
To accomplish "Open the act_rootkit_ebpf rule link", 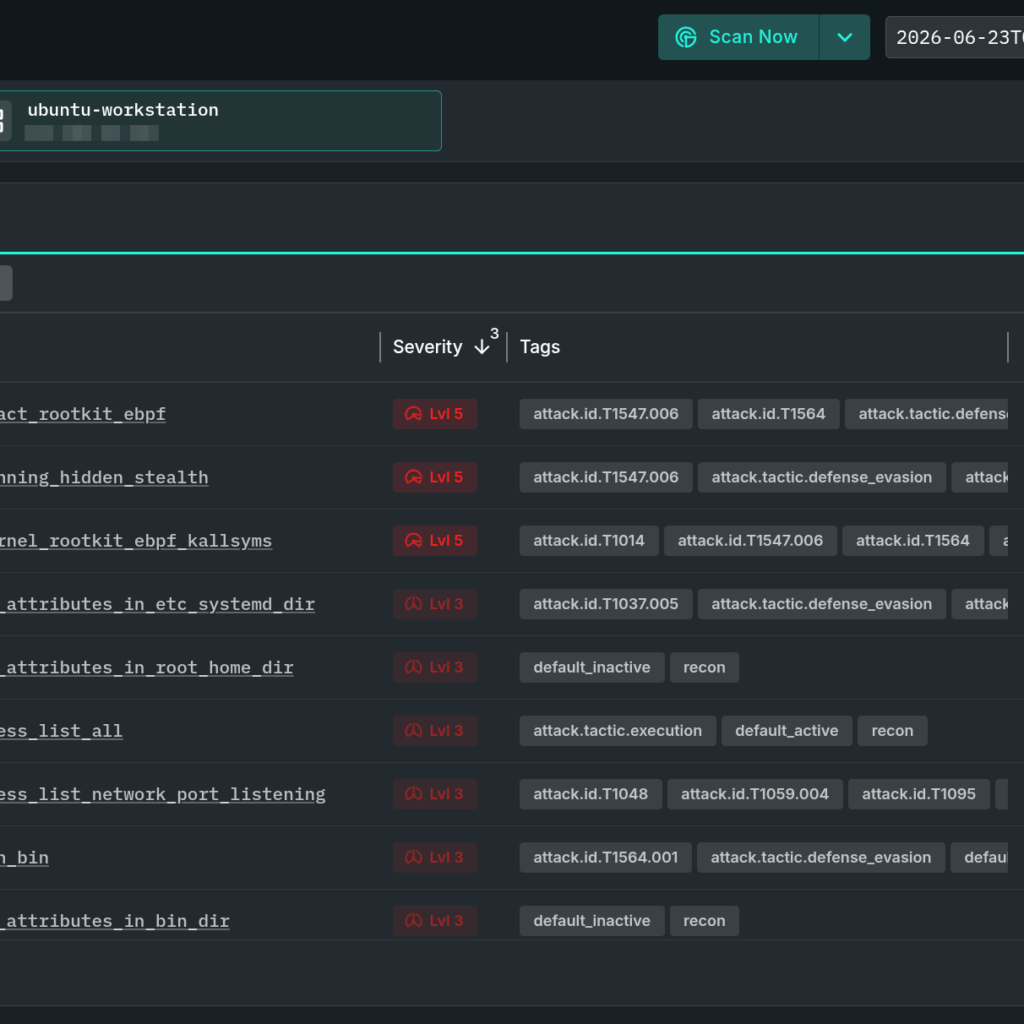I will tap(83, 414).
